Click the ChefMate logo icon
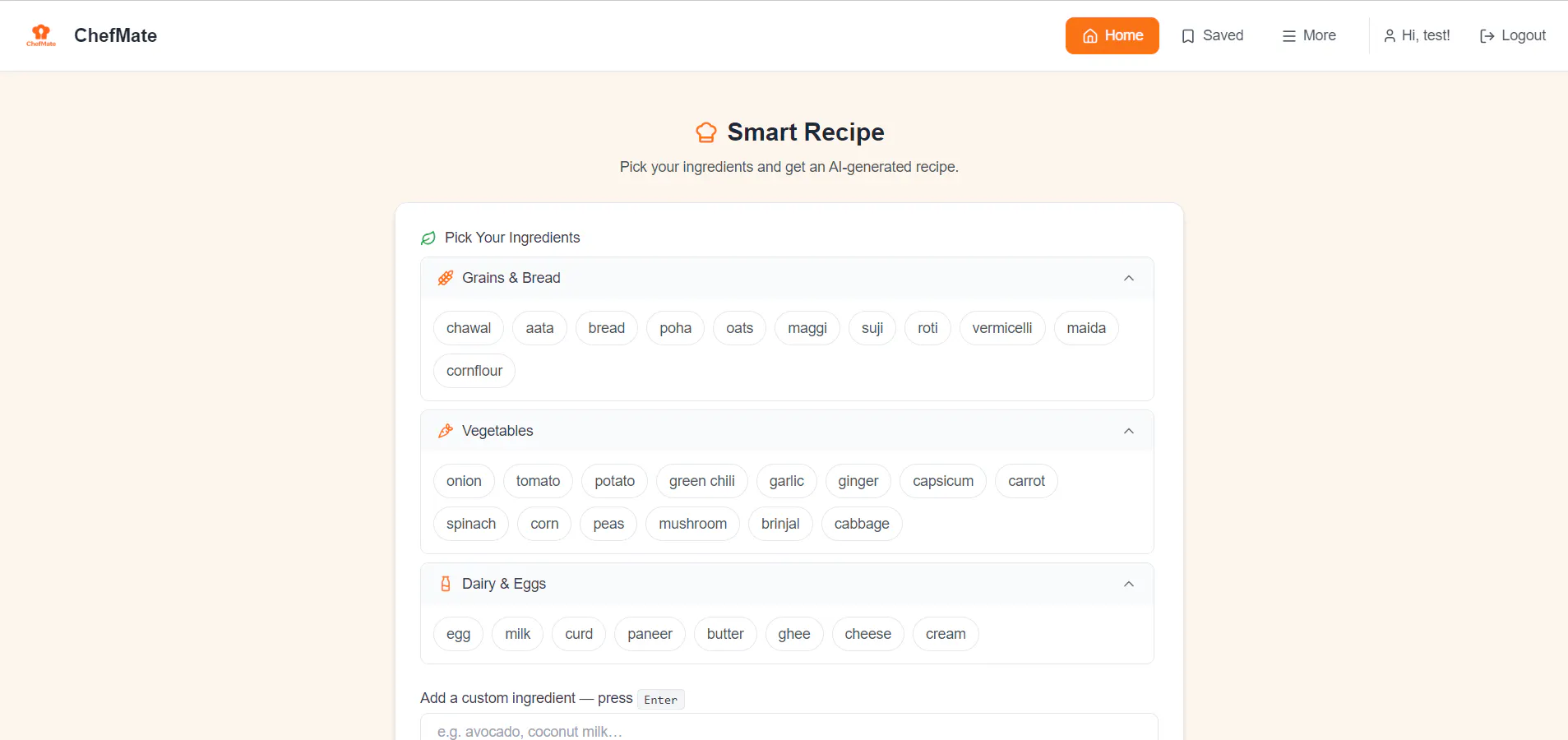This screenshot has height=740, width=1568. point(41,35)
